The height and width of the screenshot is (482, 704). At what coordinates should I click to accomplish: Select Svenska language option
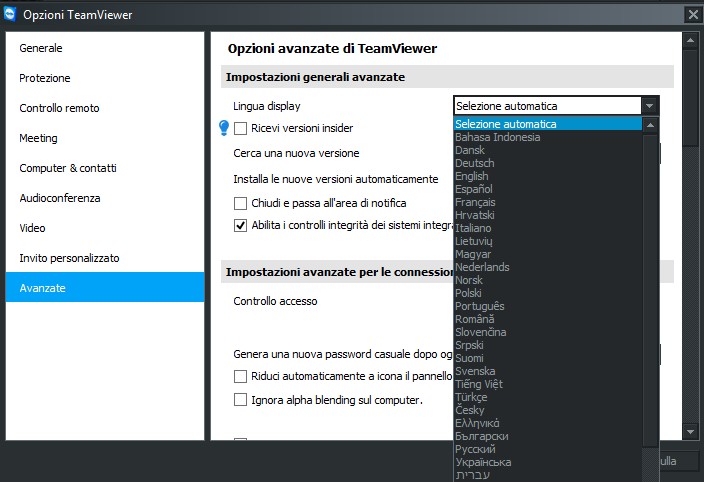point(548,371)
